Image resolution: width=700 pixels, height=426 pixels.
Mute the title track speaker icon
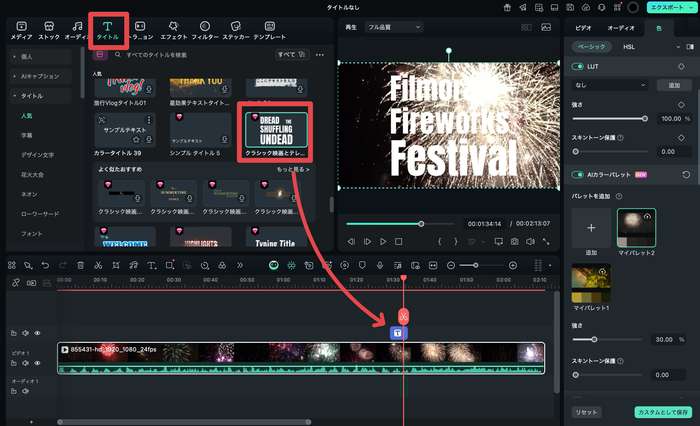[25, 333]
